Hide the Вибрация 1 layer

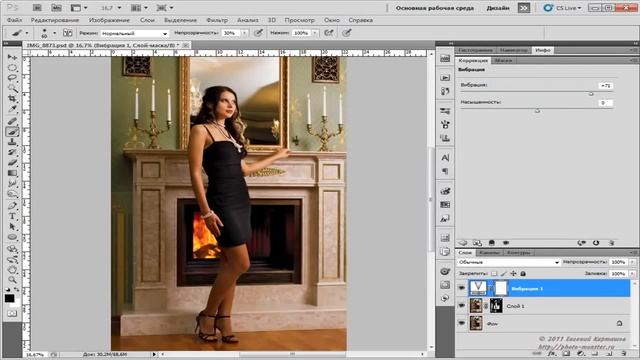pos(462,288)
